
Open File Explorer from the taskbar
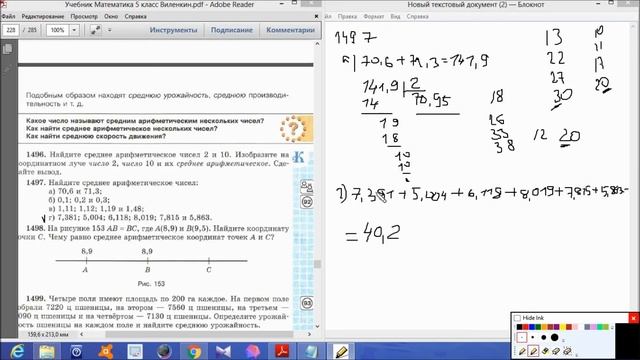(x=47, y=351)
